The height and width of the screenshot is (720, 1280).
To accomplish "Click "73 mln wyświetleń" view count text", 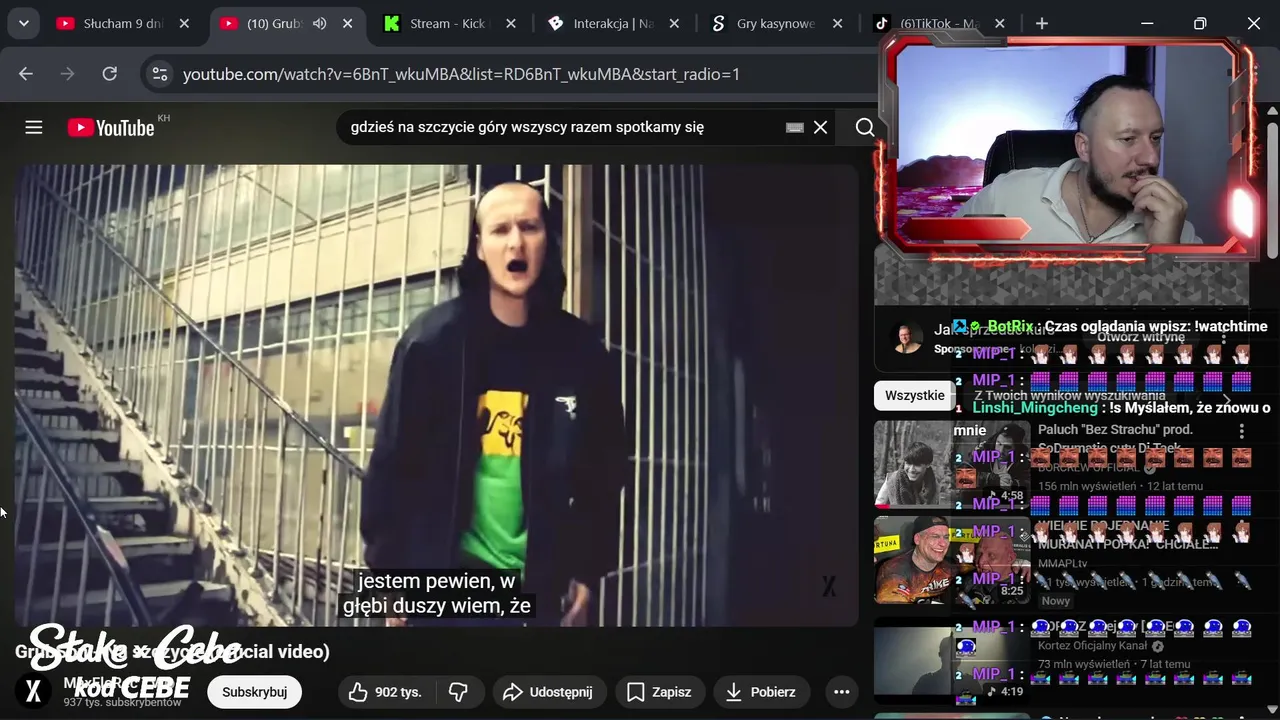I will (1086, 664).
